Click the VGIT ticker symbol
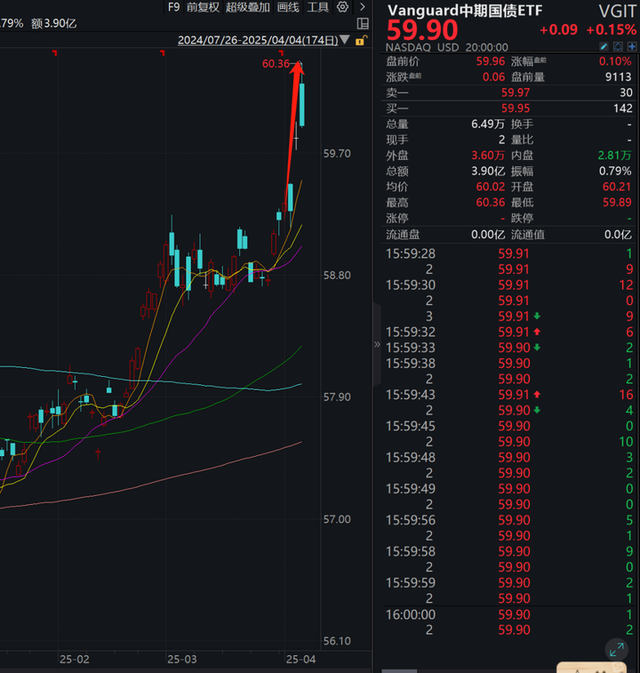Viewport: 640px width, 673px height. pyautogui.click(x=617, y=11)
